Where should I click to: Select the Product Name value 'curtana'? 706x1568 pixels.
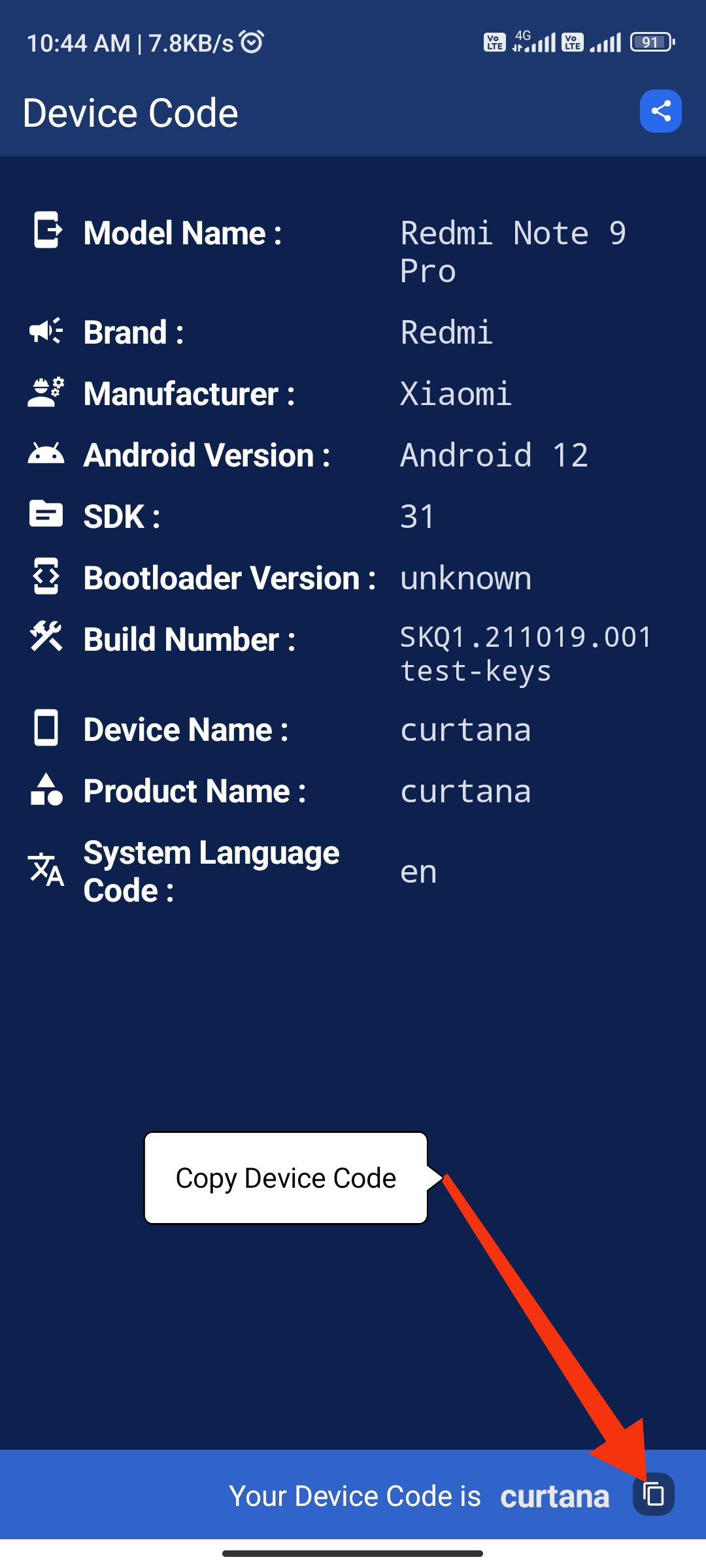(465, 791)
